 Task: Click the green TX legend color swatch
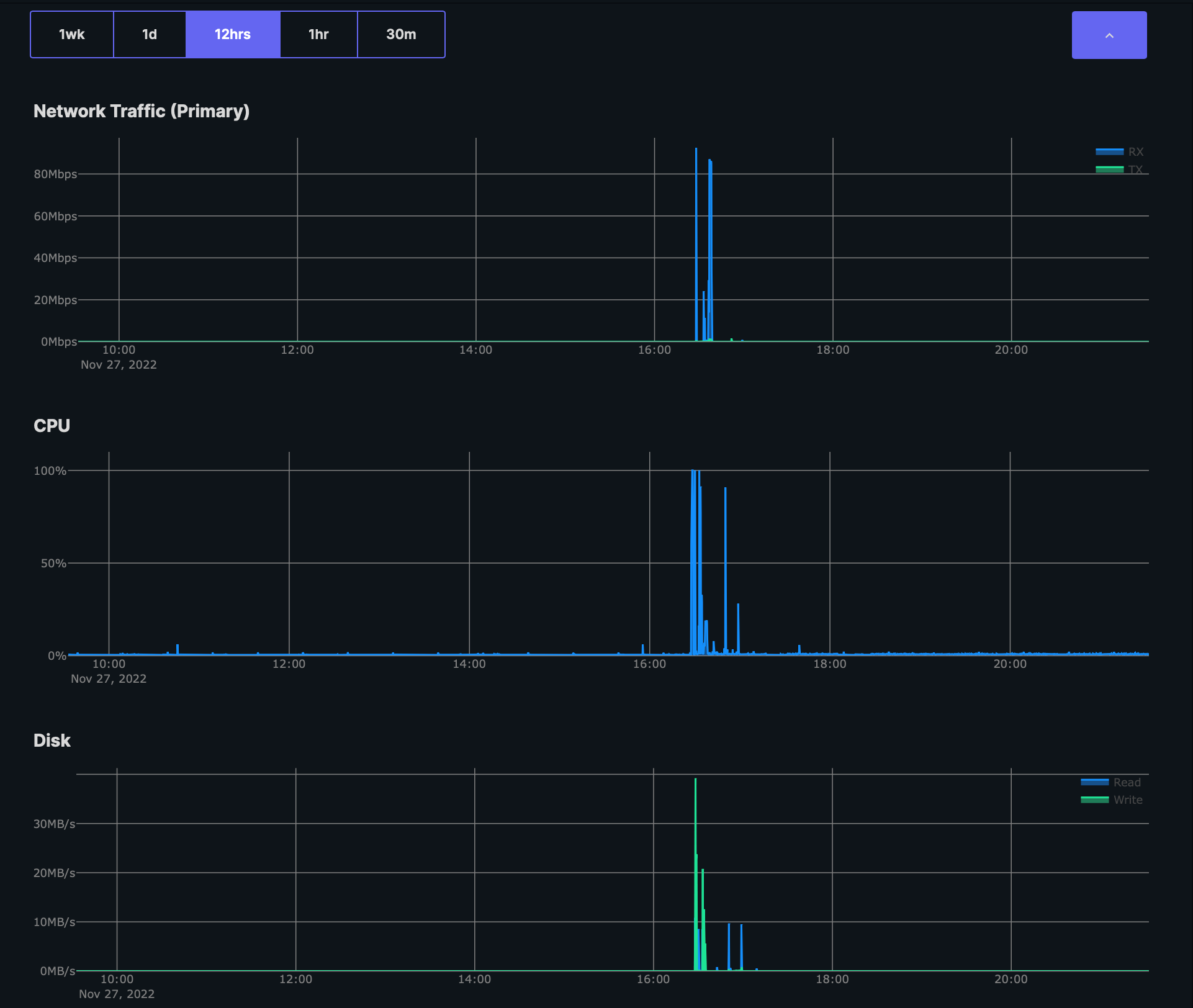point(1109,169)
